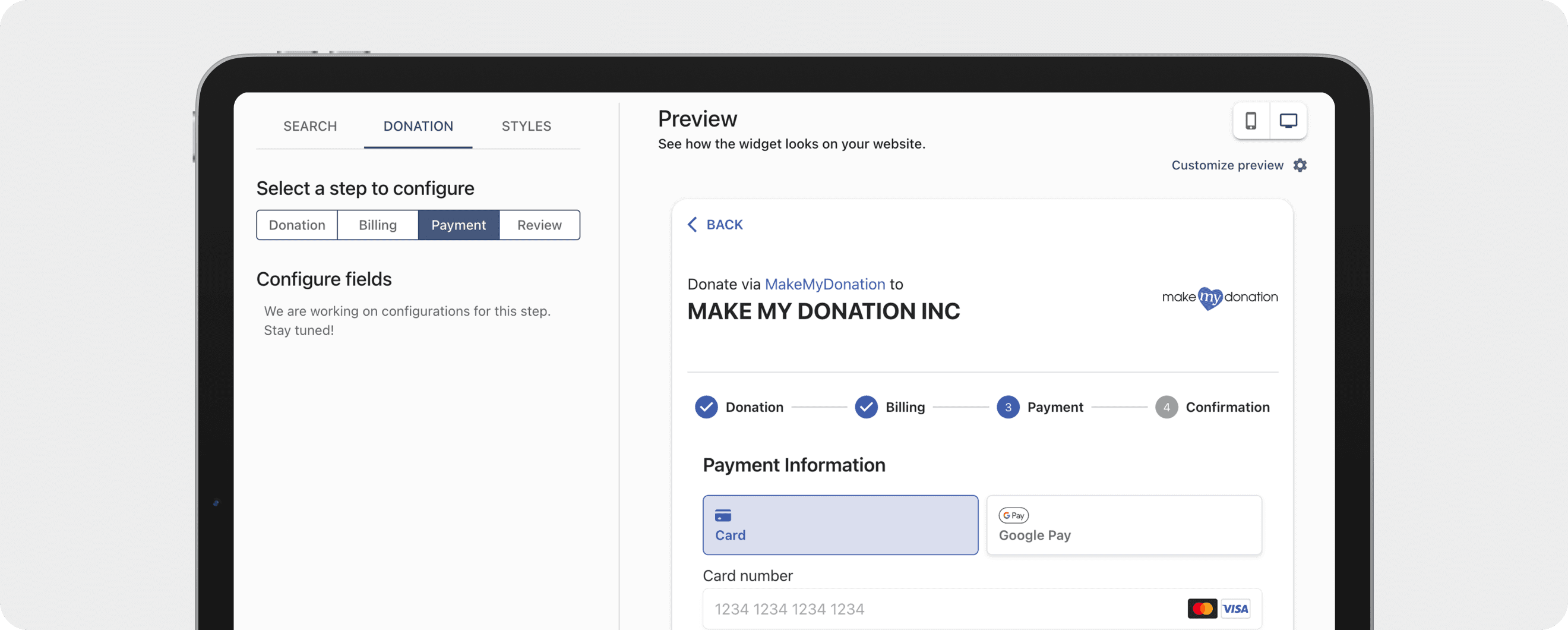The image size is (1568, 630).
Task: Open the STYLES tab
Action: coord(526,126)
